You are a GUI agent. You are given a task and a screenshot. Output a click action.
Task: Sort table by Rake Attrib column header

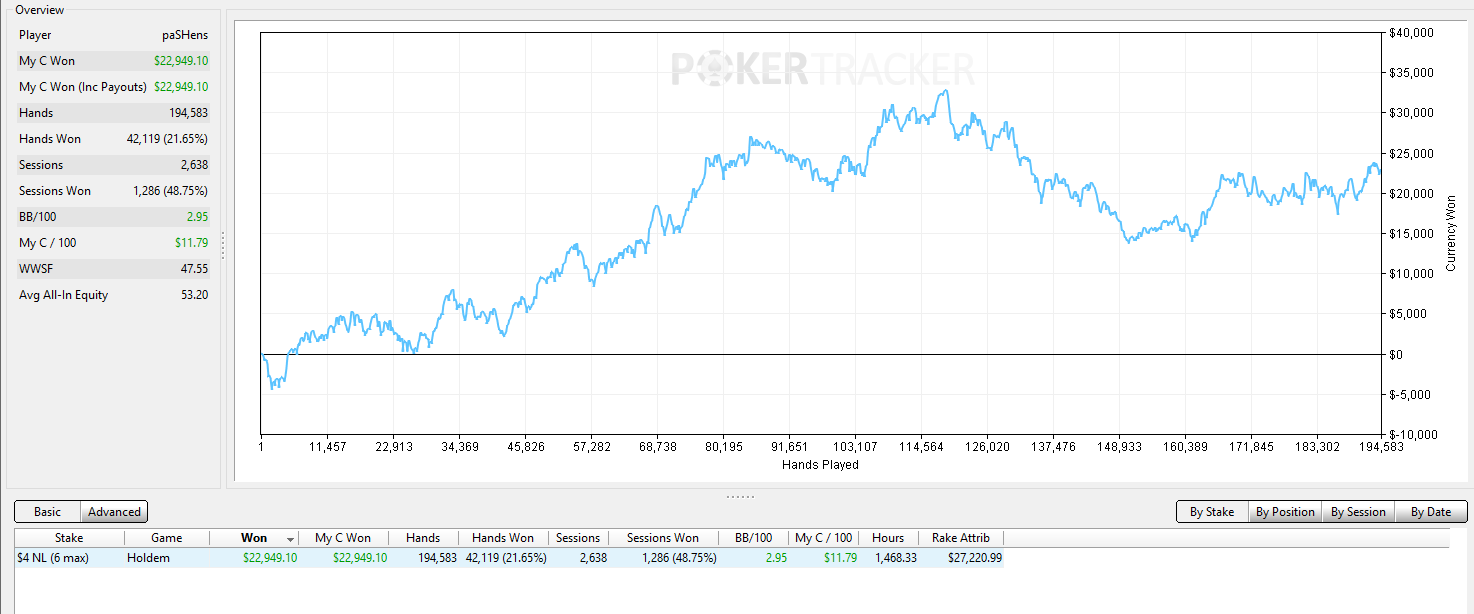point(960,538)
